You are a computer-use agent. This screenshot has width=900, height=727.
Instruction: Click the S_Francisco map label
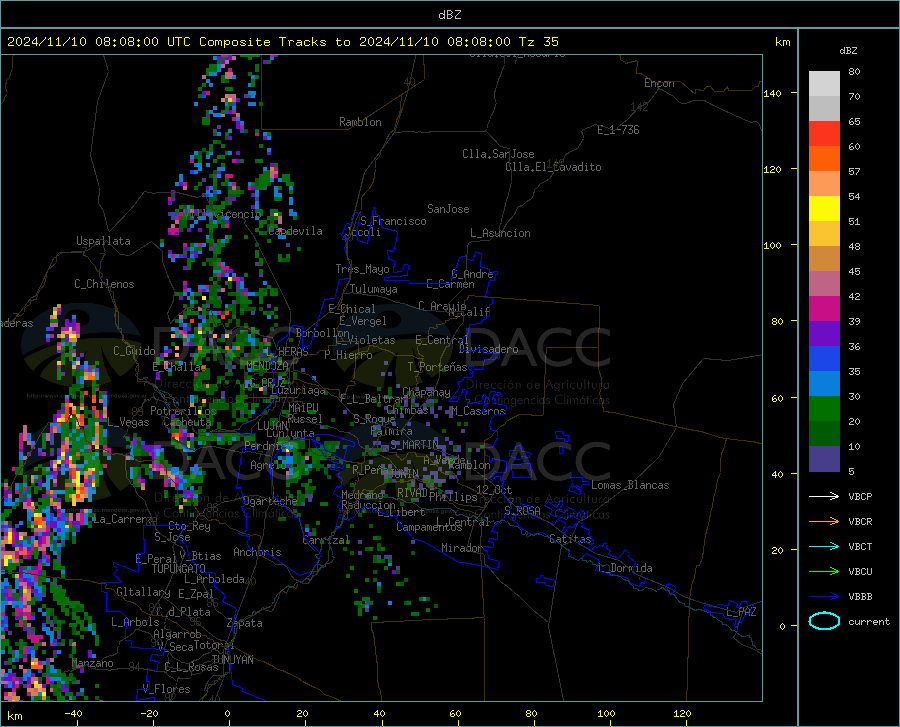393,221
